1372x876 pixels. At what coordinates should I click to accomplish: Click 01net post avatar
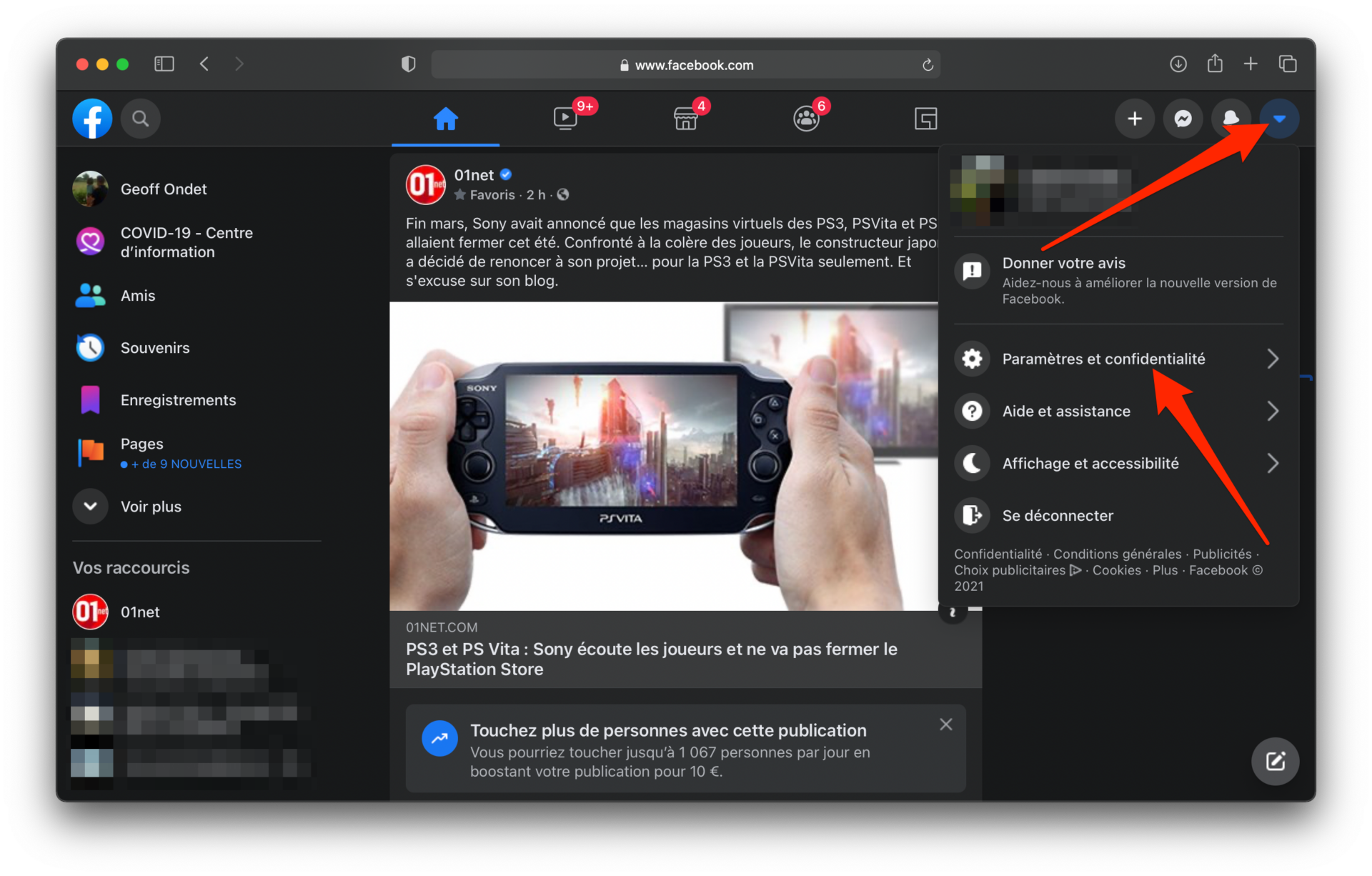[x=426, y=184]
